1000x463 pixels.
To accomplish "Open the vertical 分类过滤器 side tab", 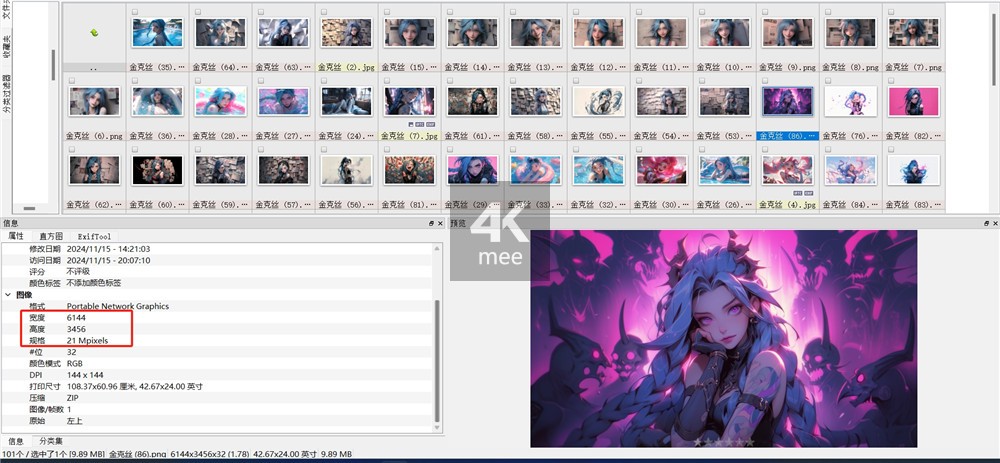I will pyautogui.click(x=6, y=95).
